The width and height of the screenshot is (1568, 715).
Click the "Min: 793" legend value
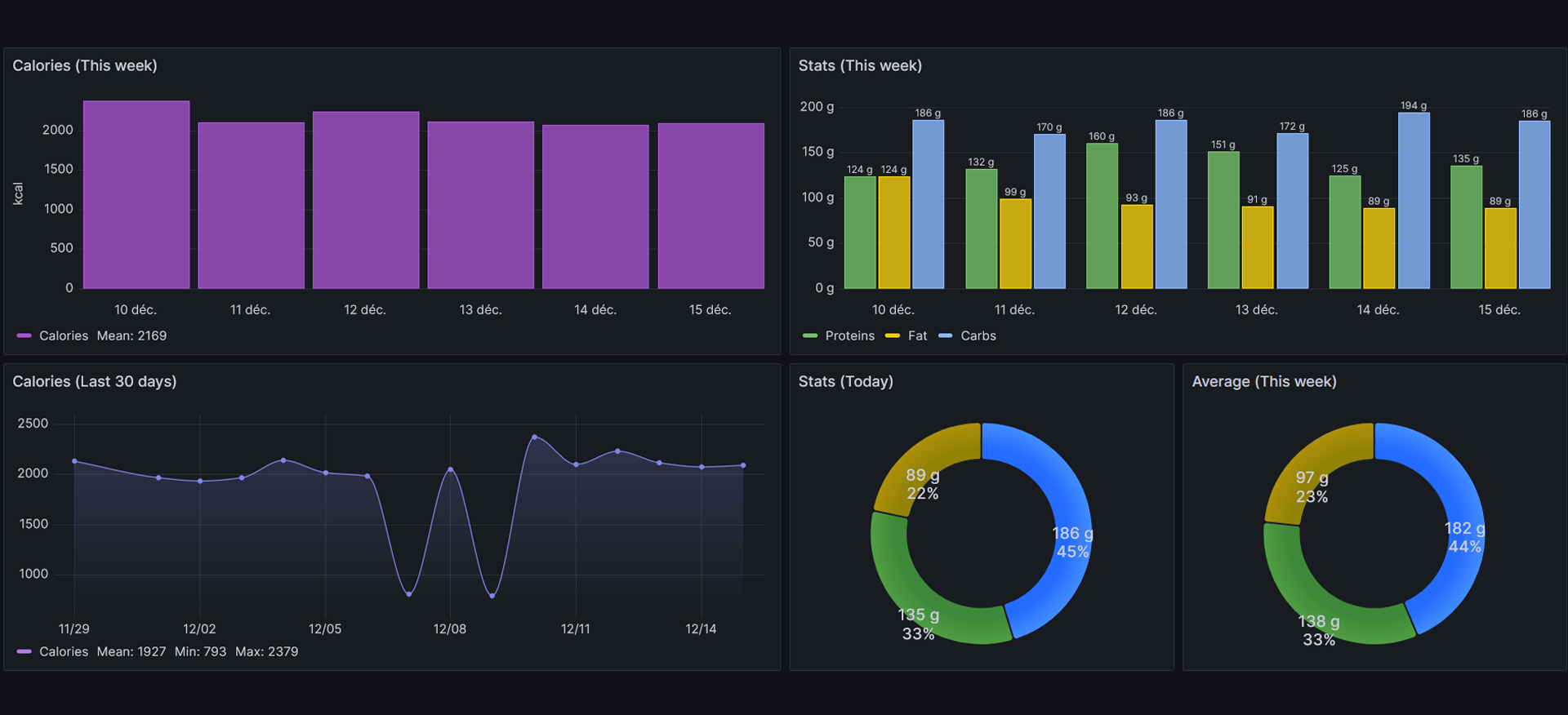[200, 652]
